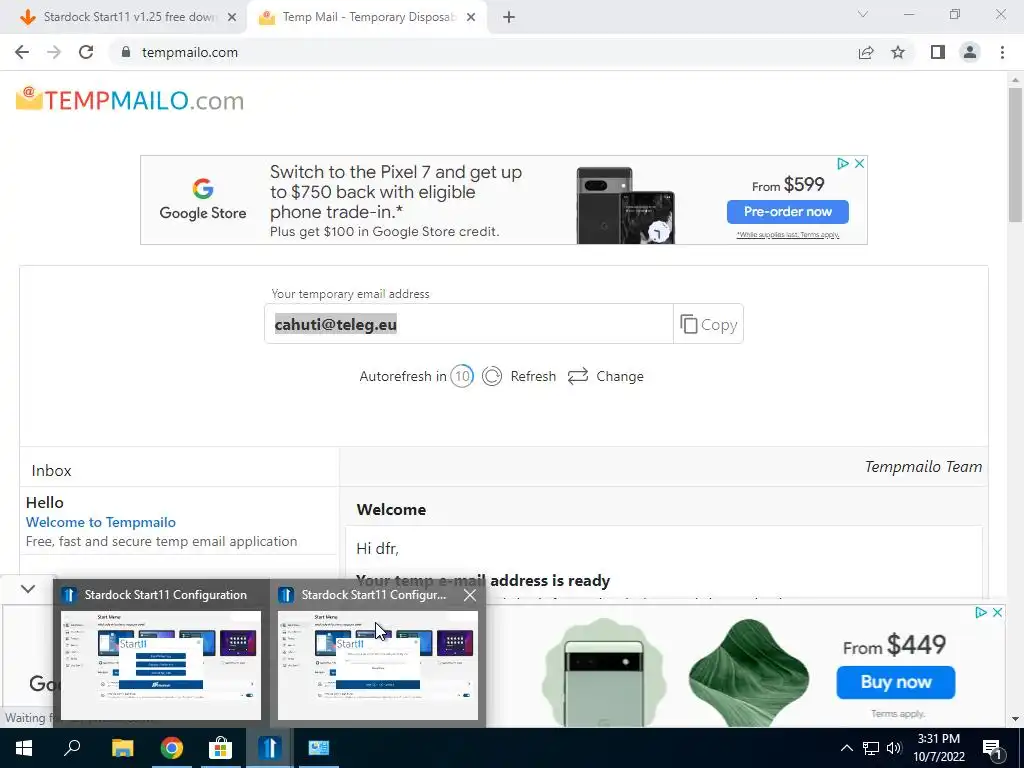Click the Pre-order now ad button
Viewport: 1024px width, 768px height.
pyautogui.click(x=788, y=212)
